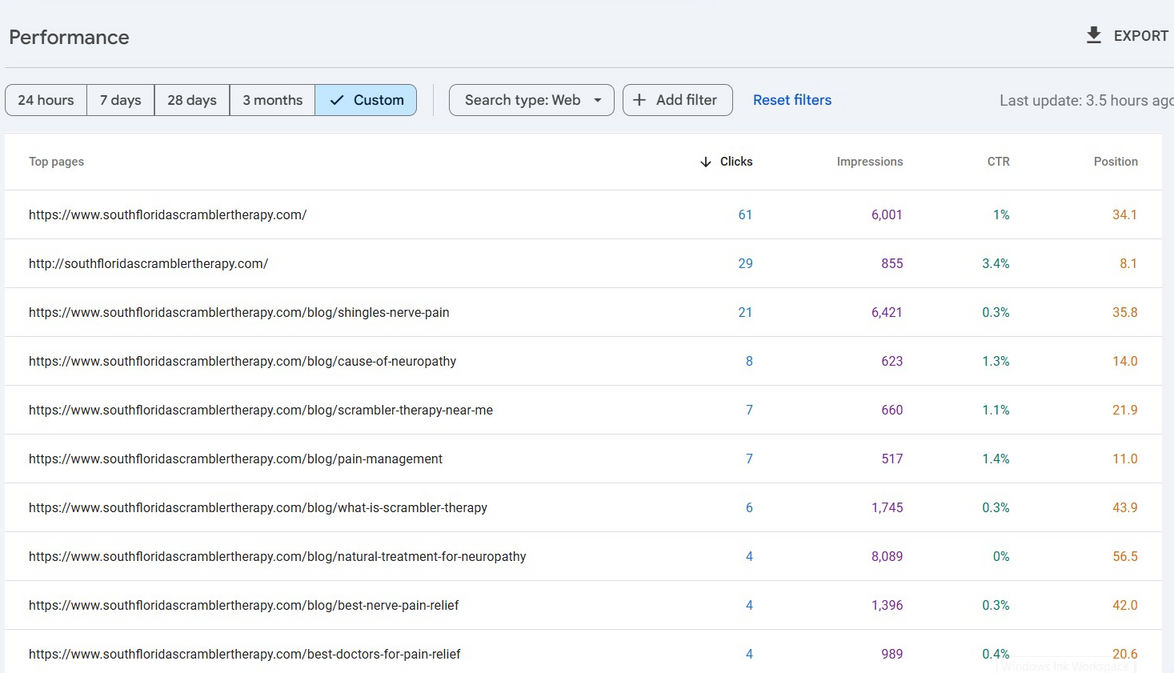
Task: Click the 21.9 position value
Action: [1125, 409]
